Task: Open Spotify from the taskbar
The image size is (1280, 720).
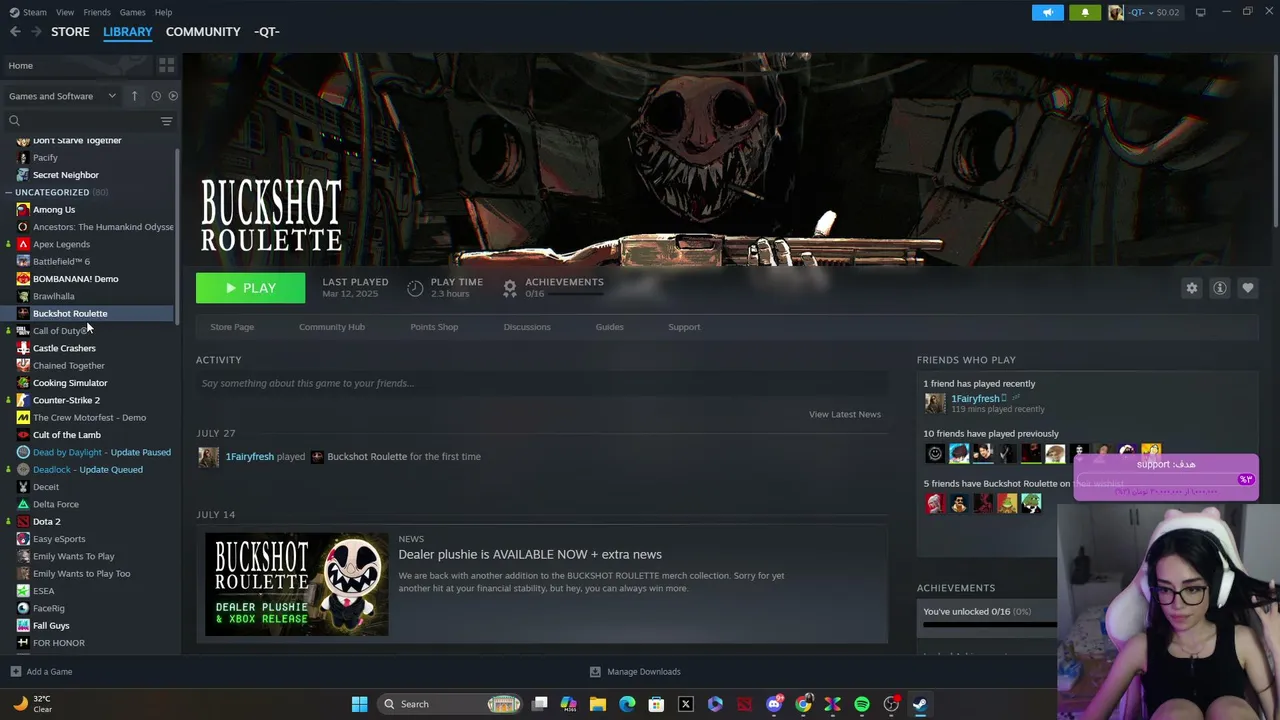Action: (862, 704)
